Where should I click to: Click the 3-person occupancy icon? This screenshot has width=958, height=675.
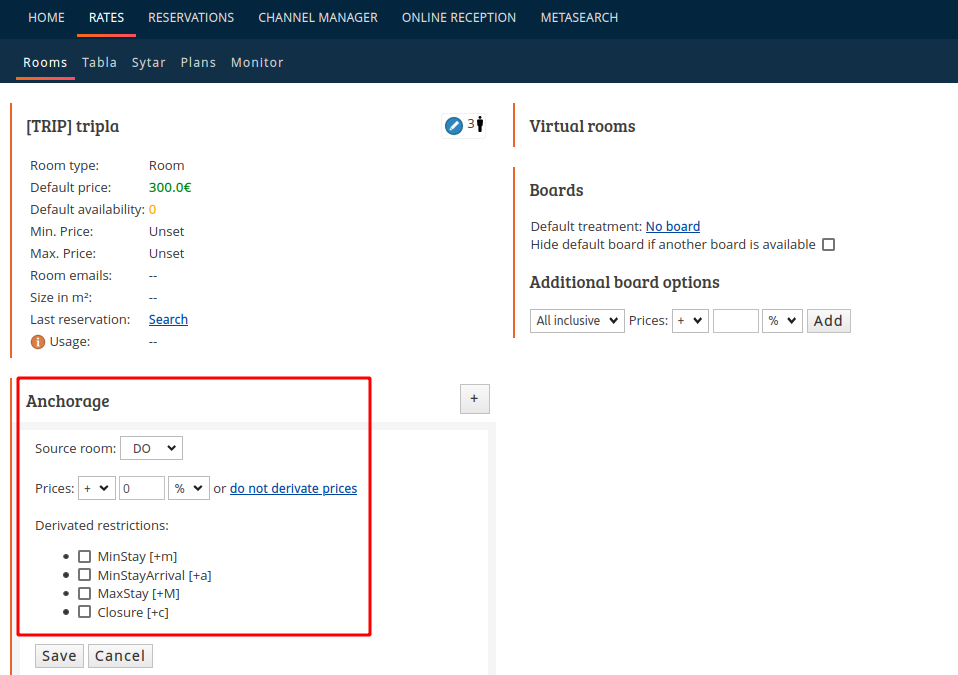click(x=476, y=124)
